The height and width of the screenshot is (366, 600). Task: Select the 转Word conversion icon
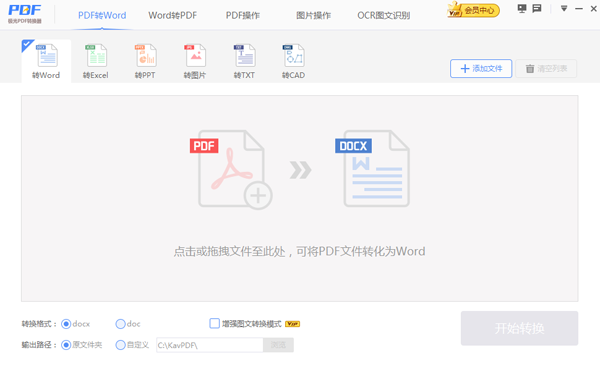(x=46, y=61)
